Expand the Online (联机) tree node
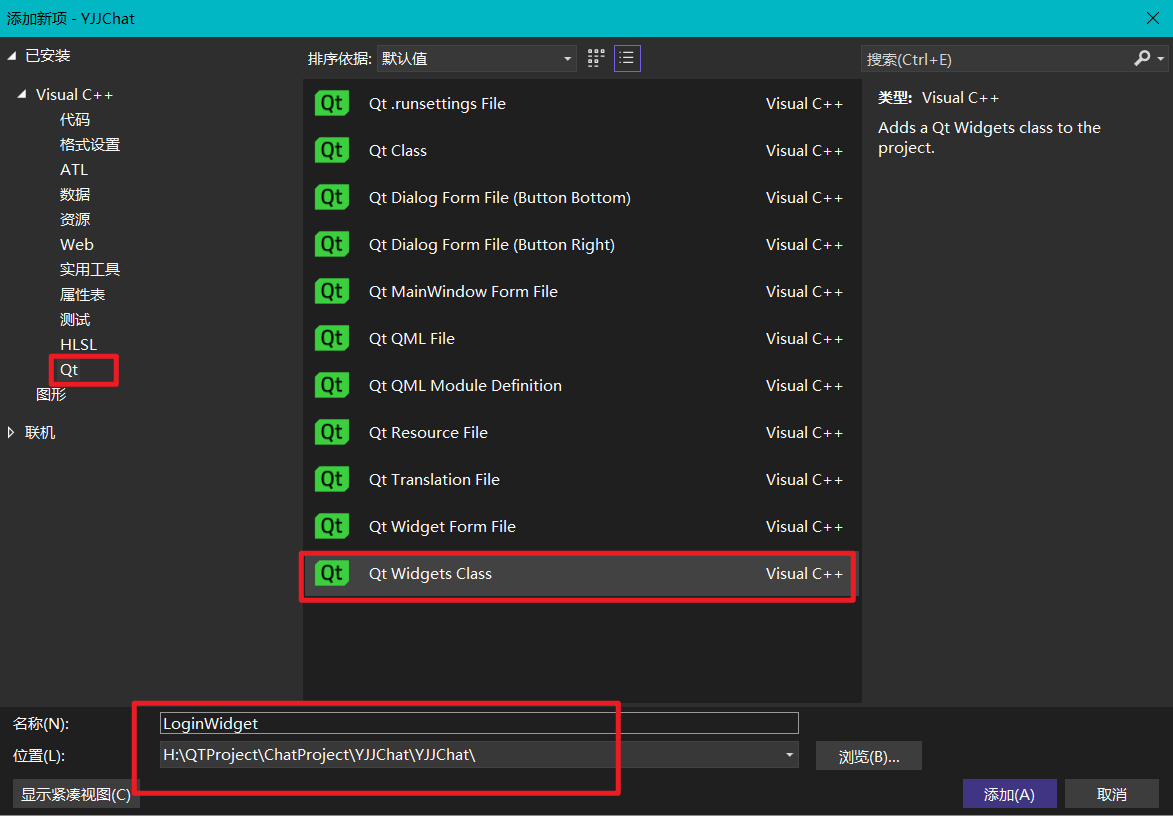This screenshot has width=1173, height=816. pyautogui.click(x=11, y=432)
